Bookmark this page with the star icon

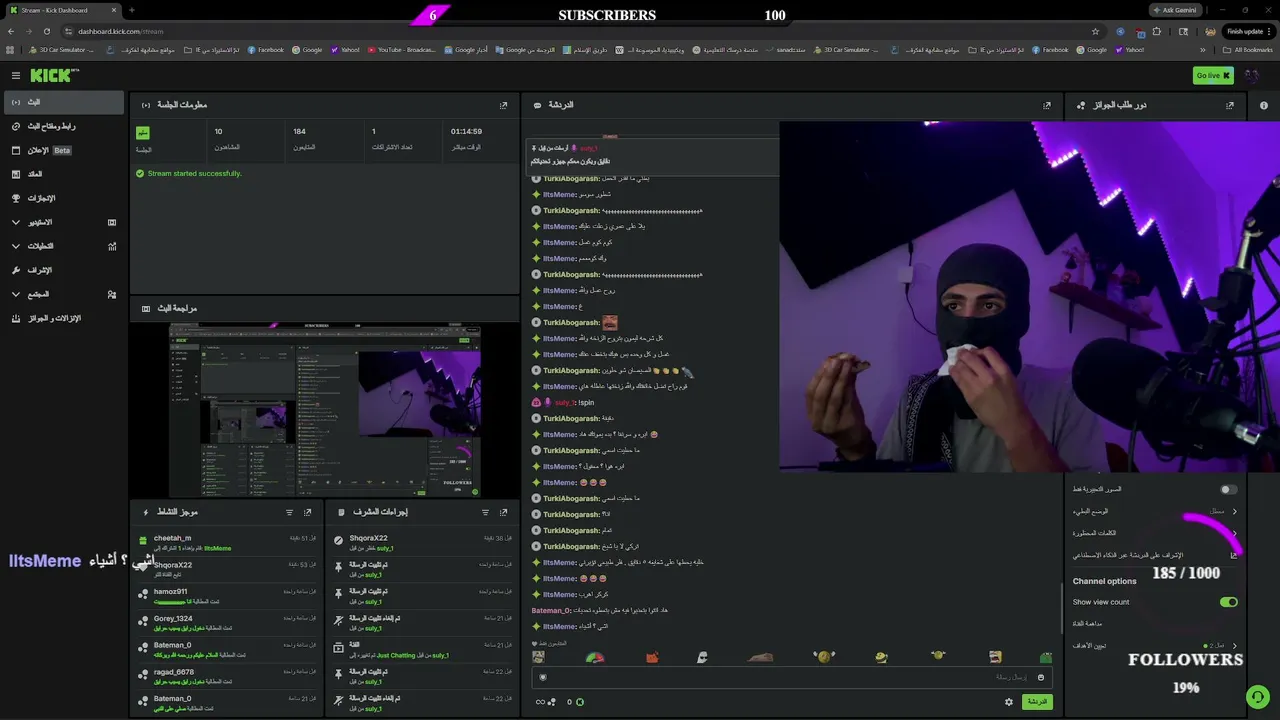pyautogui.click(x=1096, y=31)
